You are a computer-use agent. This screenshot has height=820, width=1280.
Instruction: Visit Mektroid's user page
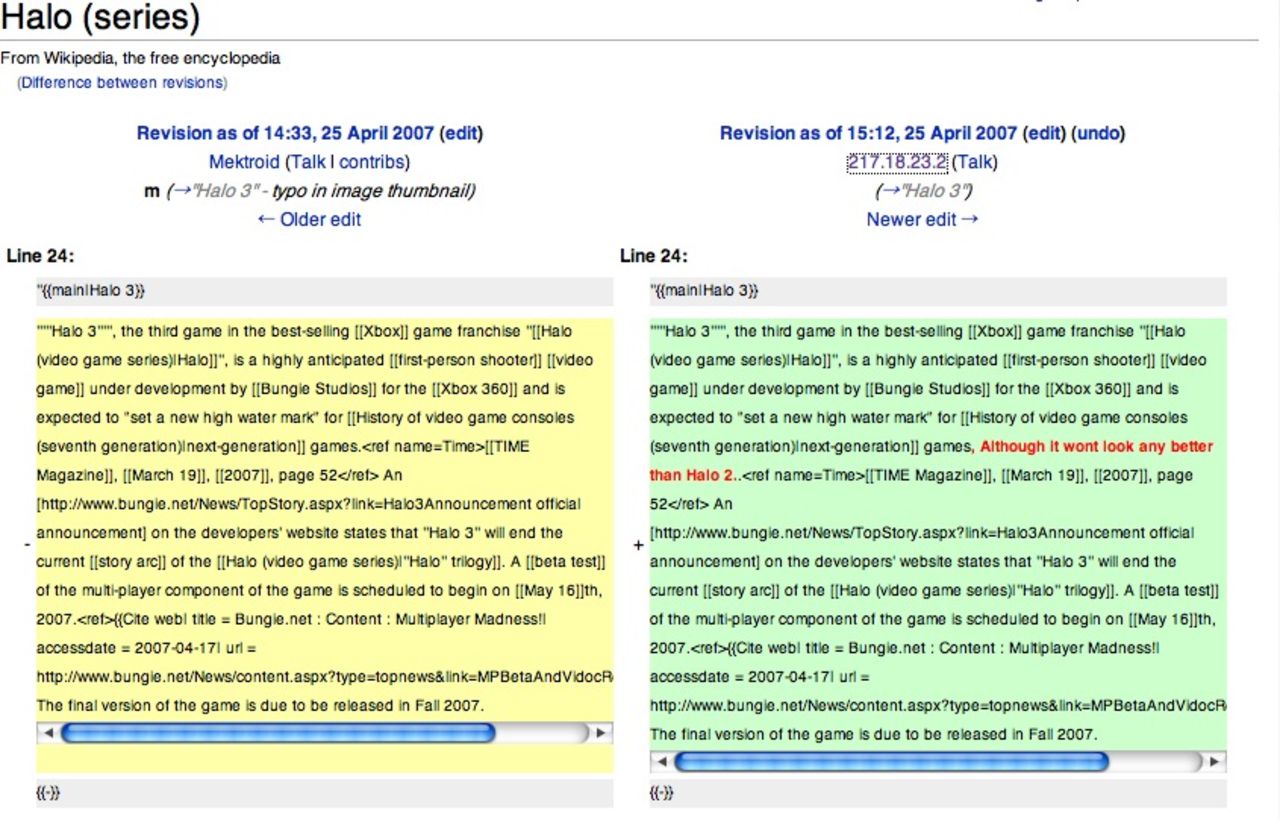coord(244,162)
